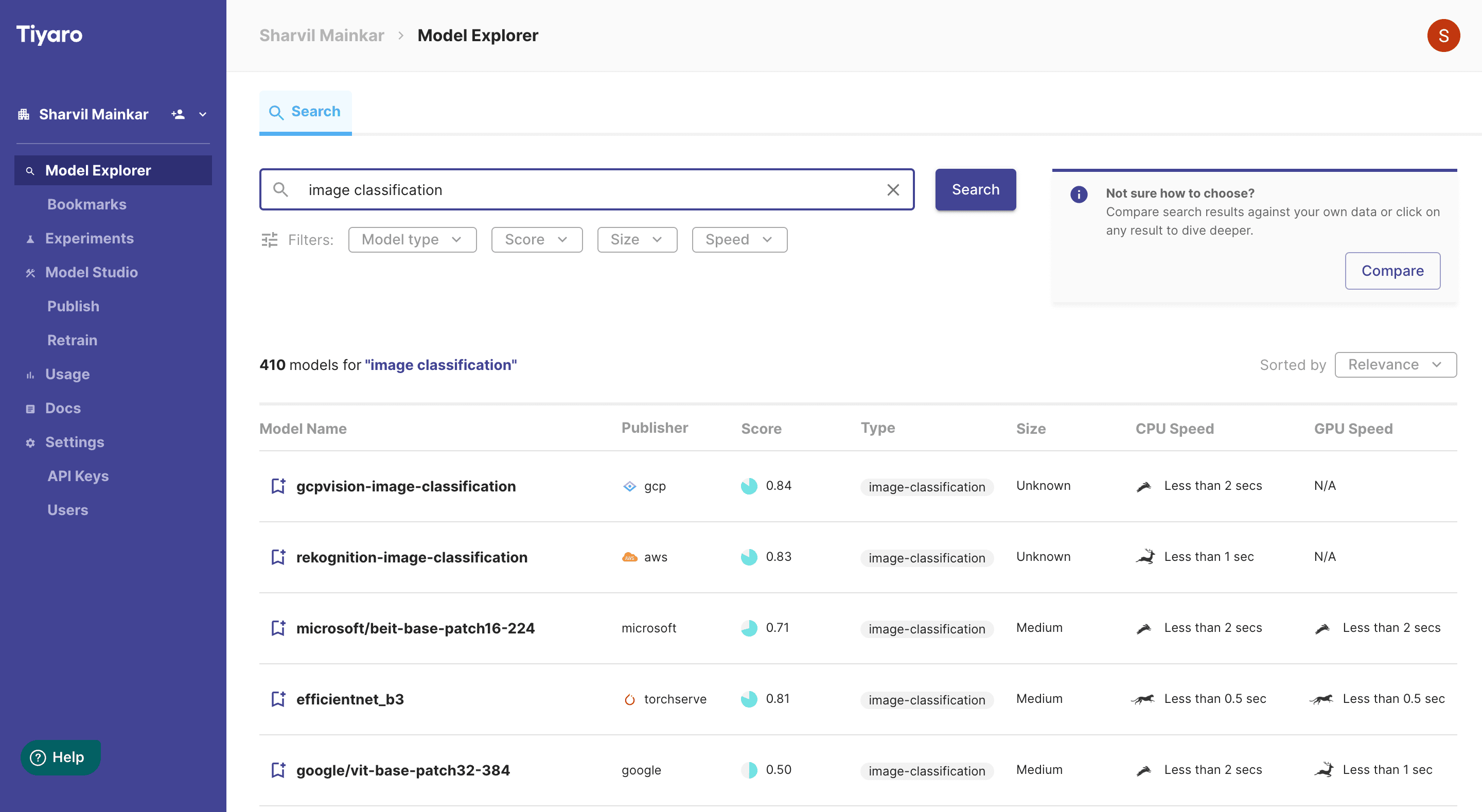1482x812 pixels.
Task: Open google/vit-base-patch32-384 model
Action: (x=403, y=770)
